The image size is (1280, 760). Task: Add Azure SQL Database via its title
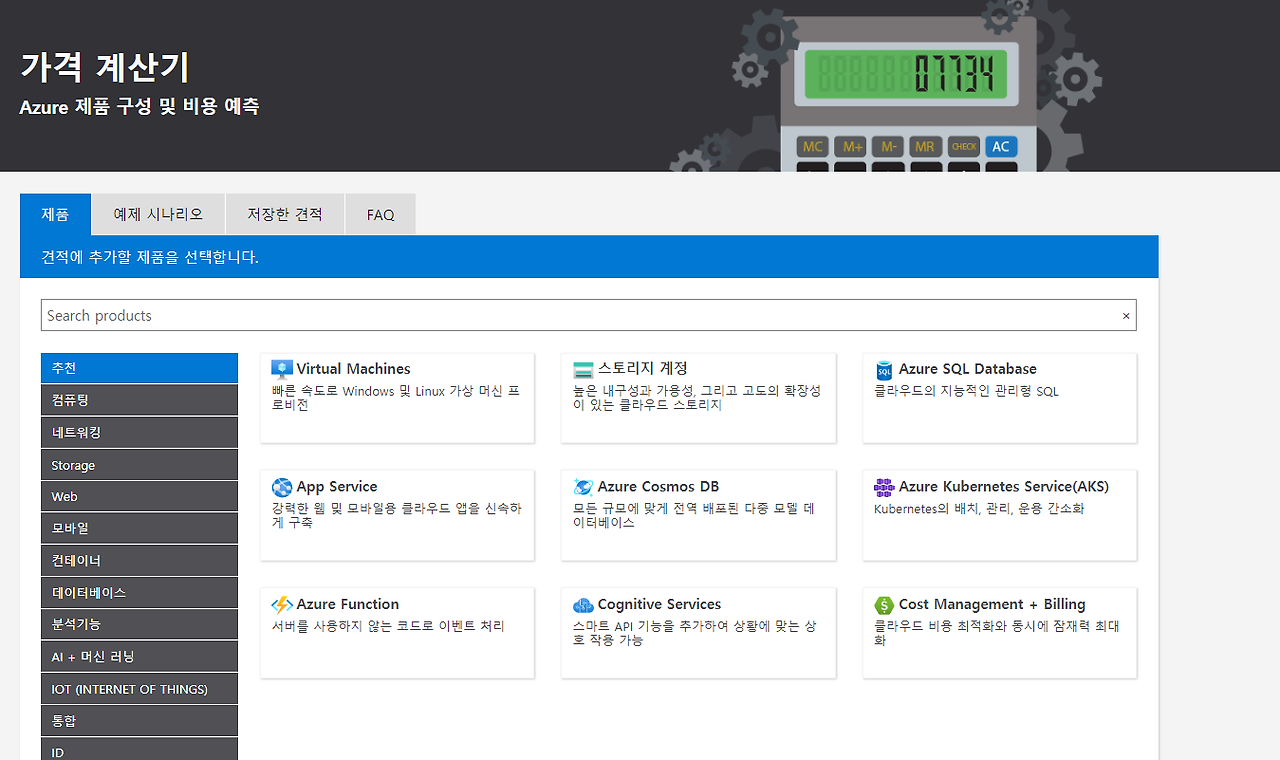(x=968, y=369)
